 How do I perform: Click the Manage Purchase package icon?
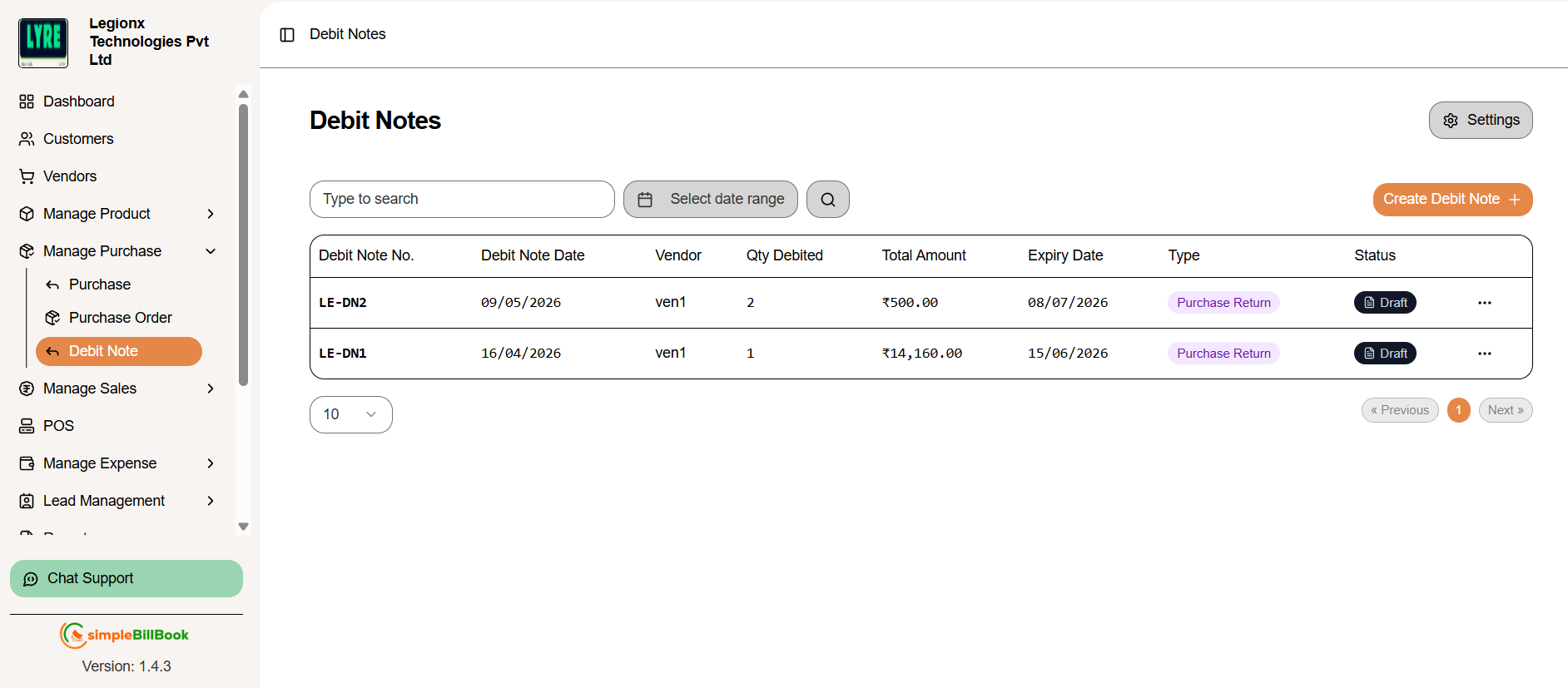pyautogui.click(x=27, y=251)
